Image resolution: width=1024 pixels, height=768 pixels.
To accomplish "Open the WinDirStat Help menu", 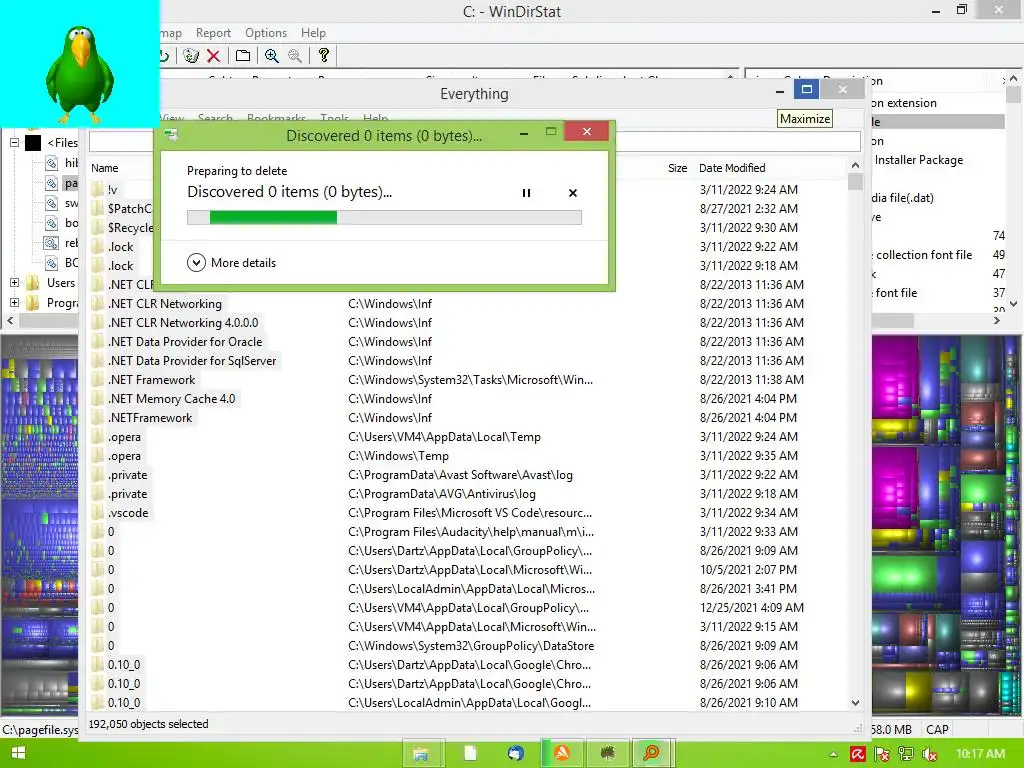I will [313, 33].
